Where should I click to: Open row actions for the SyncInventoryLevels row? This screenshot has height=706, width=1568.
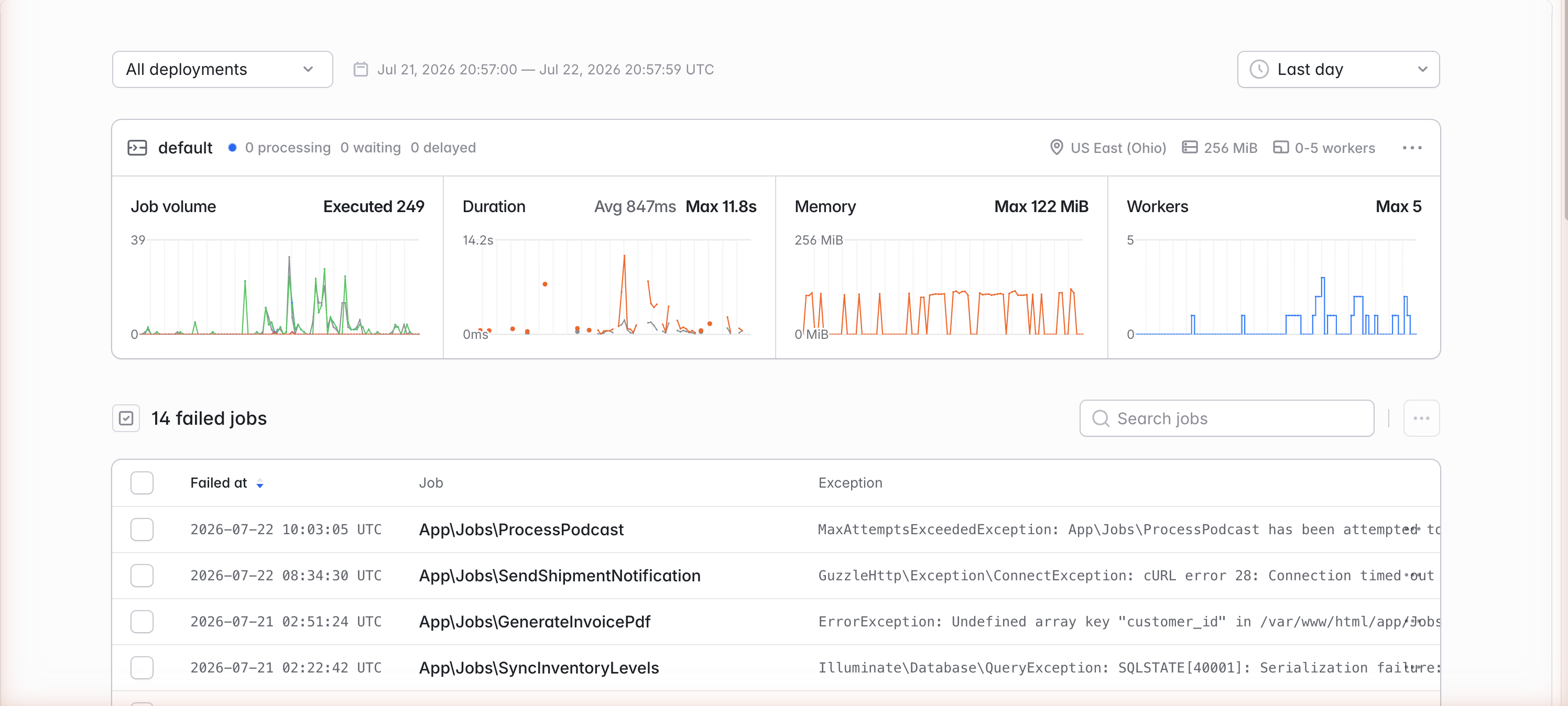[1413, 668]
